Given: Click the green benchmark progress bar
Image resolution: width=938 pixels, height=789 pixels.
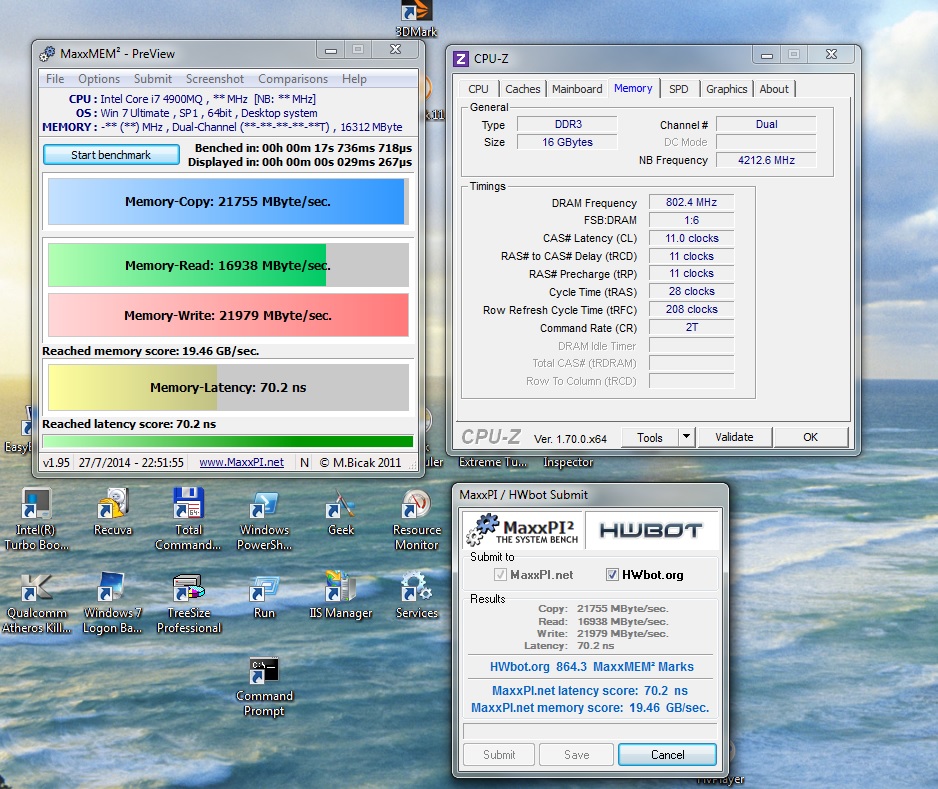Looking at the screenshot, I should [x=228, y=441].
